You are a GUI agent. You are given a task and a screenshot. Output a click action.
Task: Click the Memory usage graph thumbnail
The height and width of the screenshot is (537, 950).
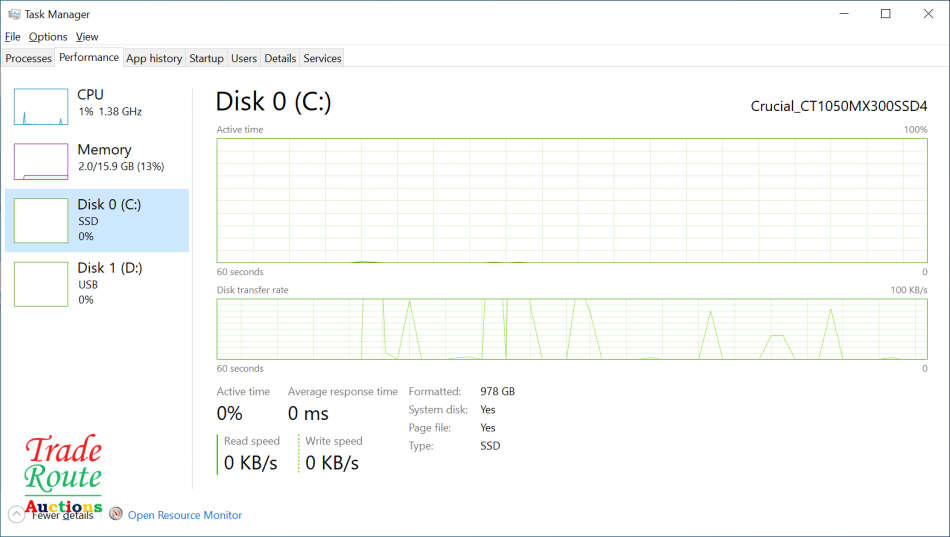[41, 161]
